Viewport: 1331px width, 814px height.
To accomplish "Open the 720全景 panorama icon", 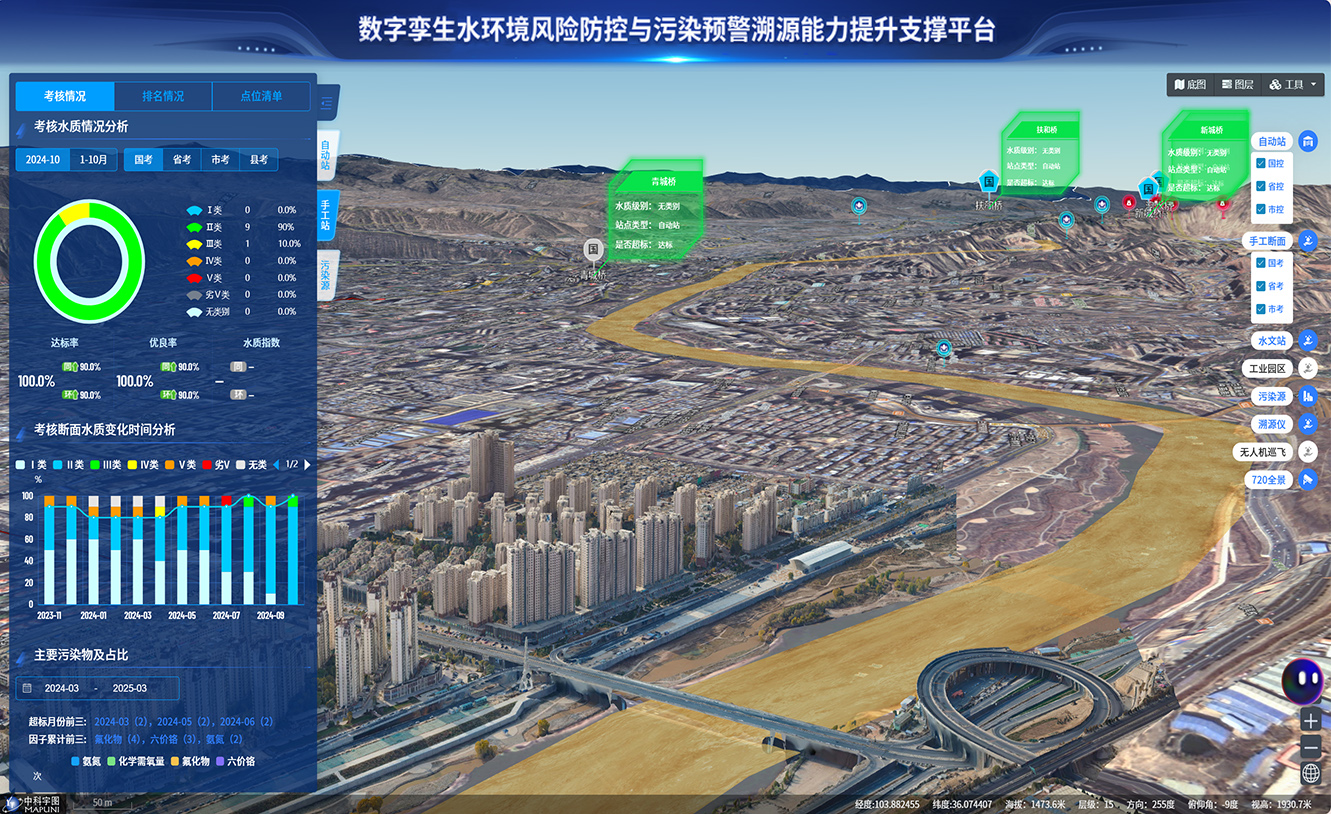I will click(1308, 480).
